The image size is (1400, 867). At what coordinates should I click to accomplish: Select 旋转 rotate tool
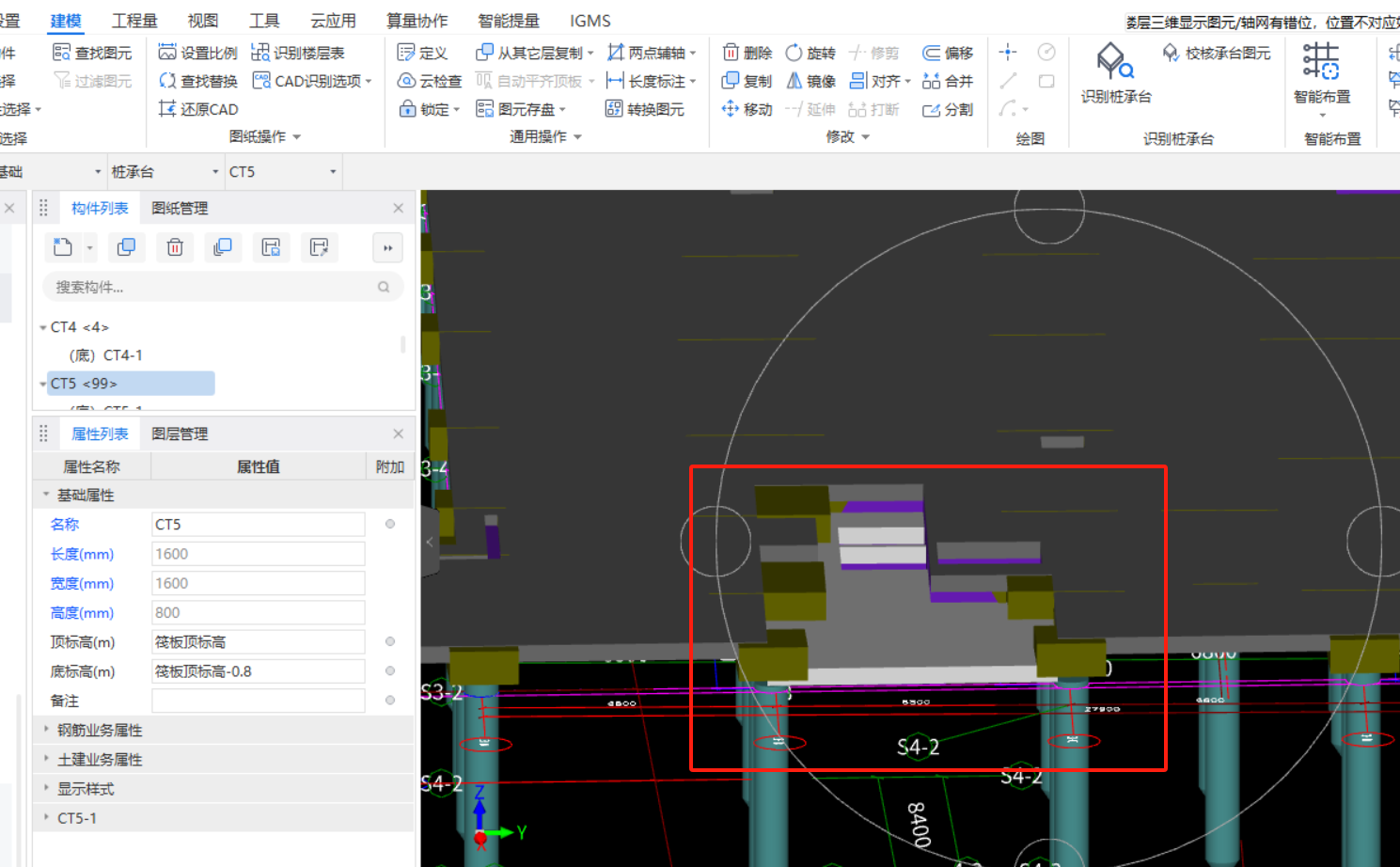tap(810, 53)
